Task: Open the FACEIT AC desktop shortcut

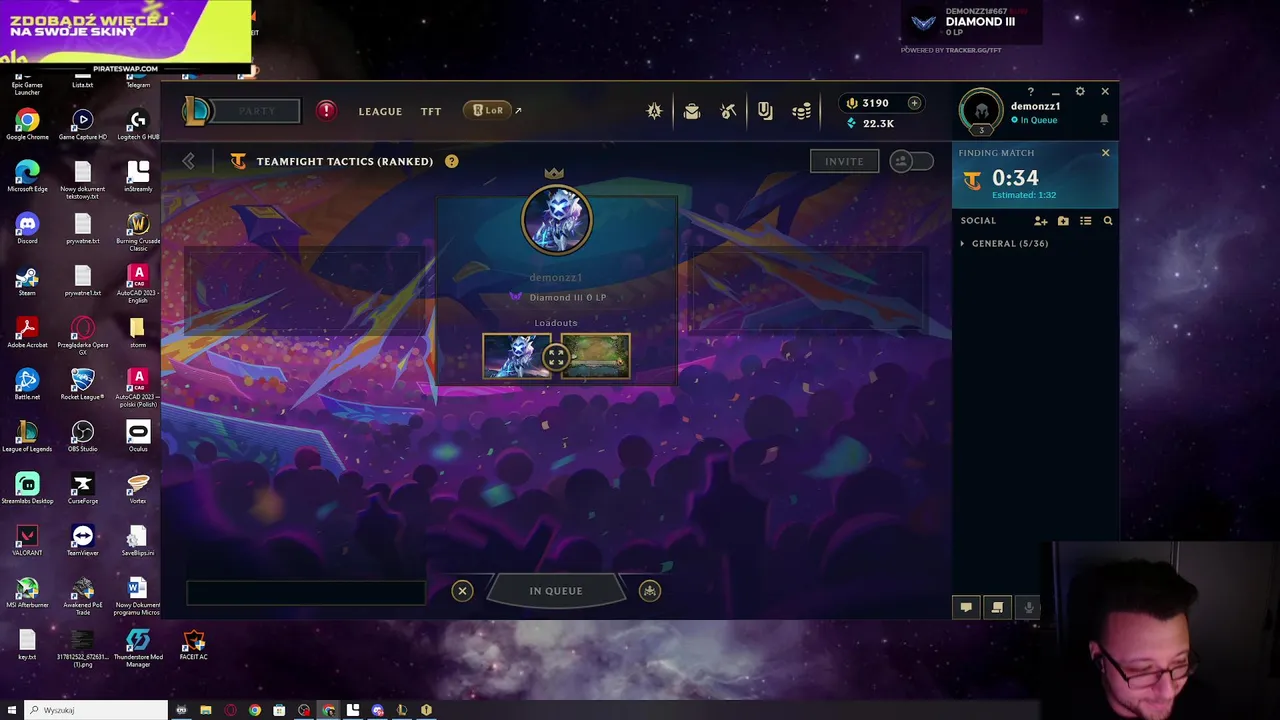Action: [x=194, y=643]
